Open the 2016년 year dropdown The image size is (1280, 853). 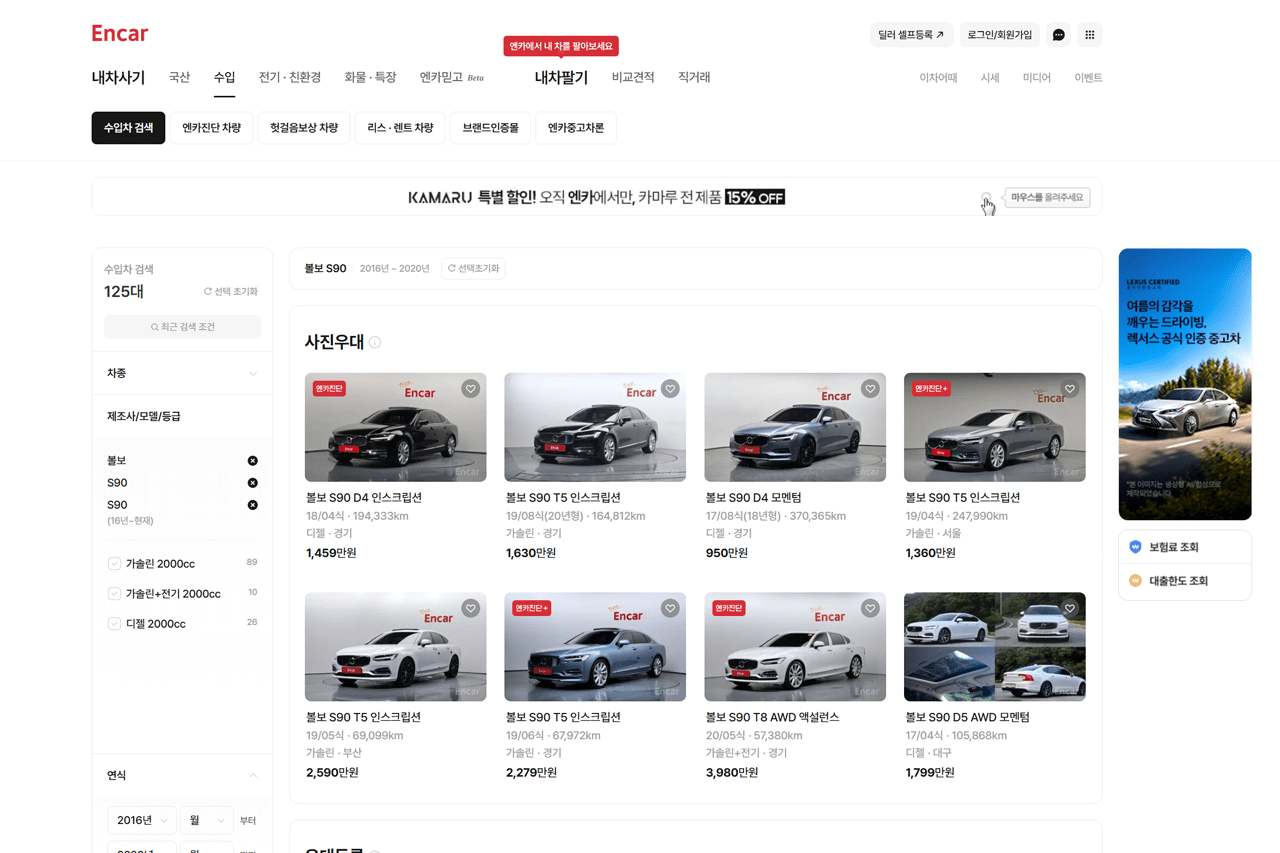coord(141,820)
